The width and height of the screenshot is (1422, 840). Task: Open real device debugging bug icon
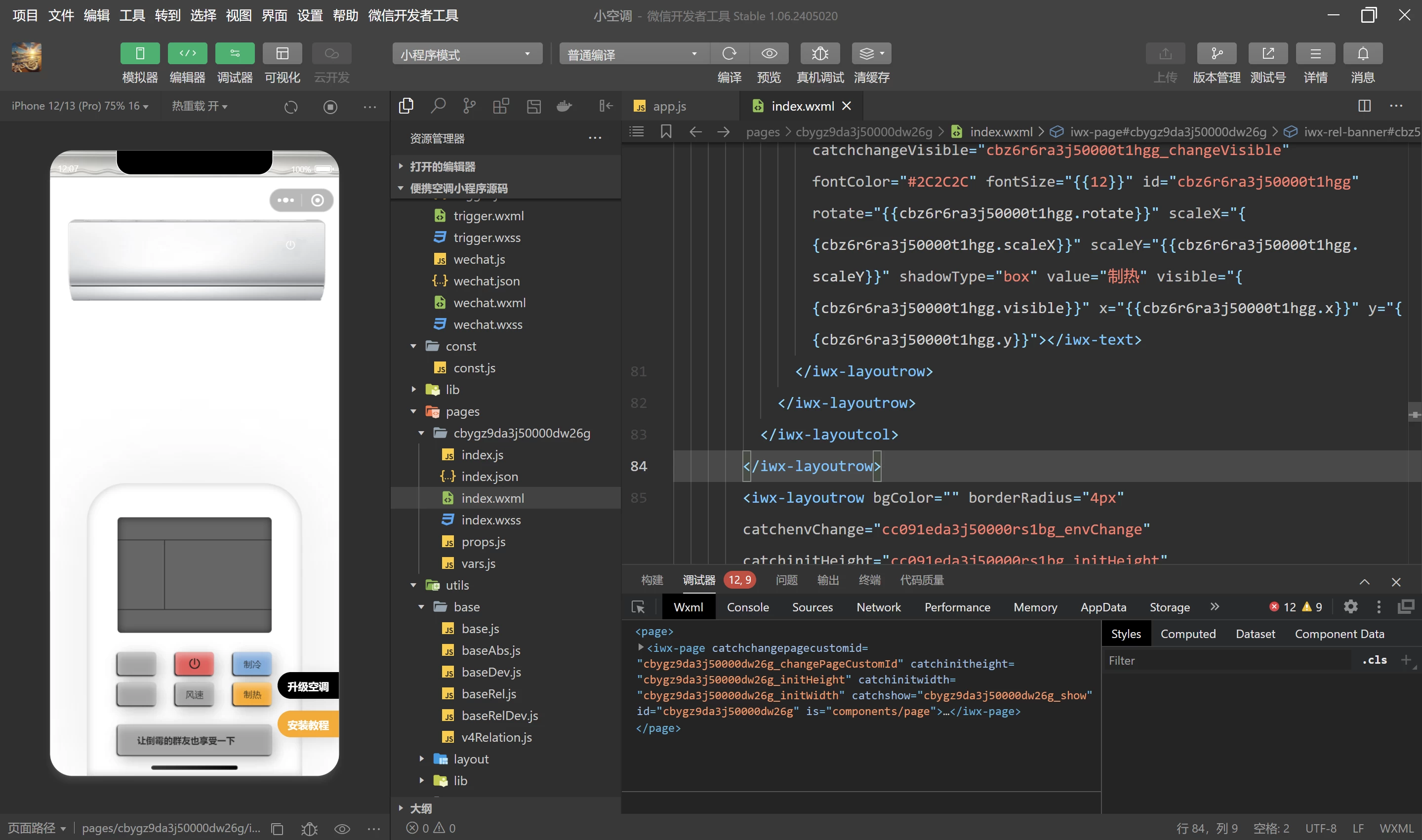820,54
